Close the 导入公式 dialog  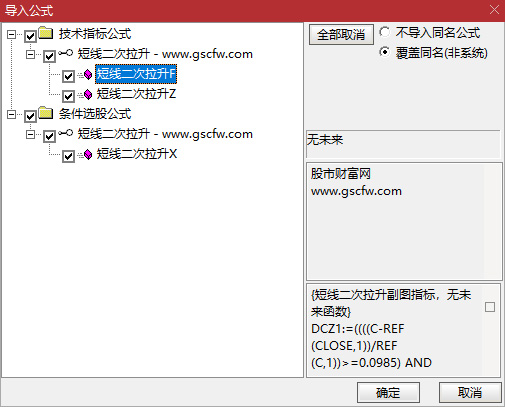494,10
